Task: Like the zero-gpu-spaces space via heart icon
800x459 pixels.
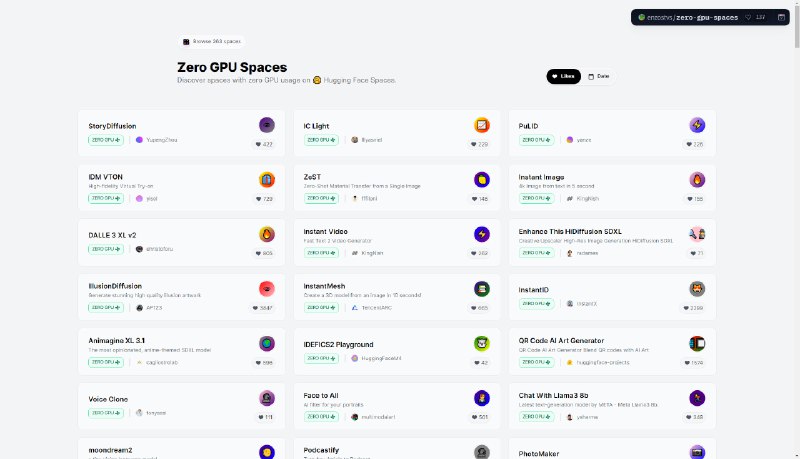Action: point(748,17)
